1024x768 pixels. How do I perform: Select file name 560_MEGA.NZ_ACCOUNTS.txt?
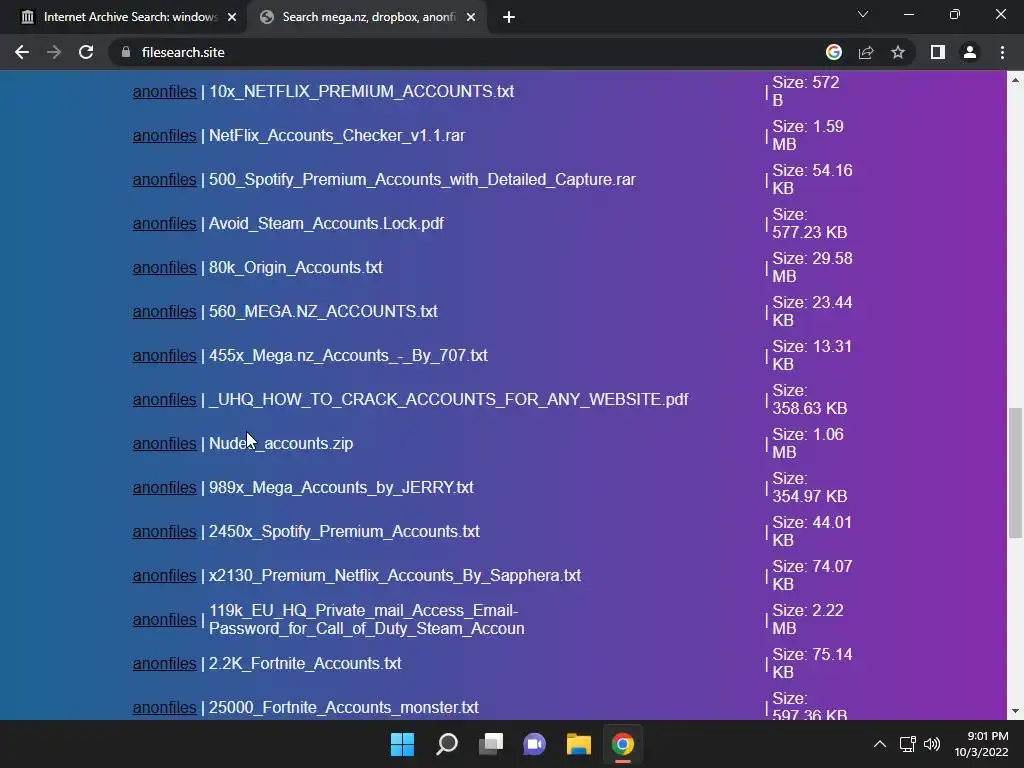pos(323,312)
